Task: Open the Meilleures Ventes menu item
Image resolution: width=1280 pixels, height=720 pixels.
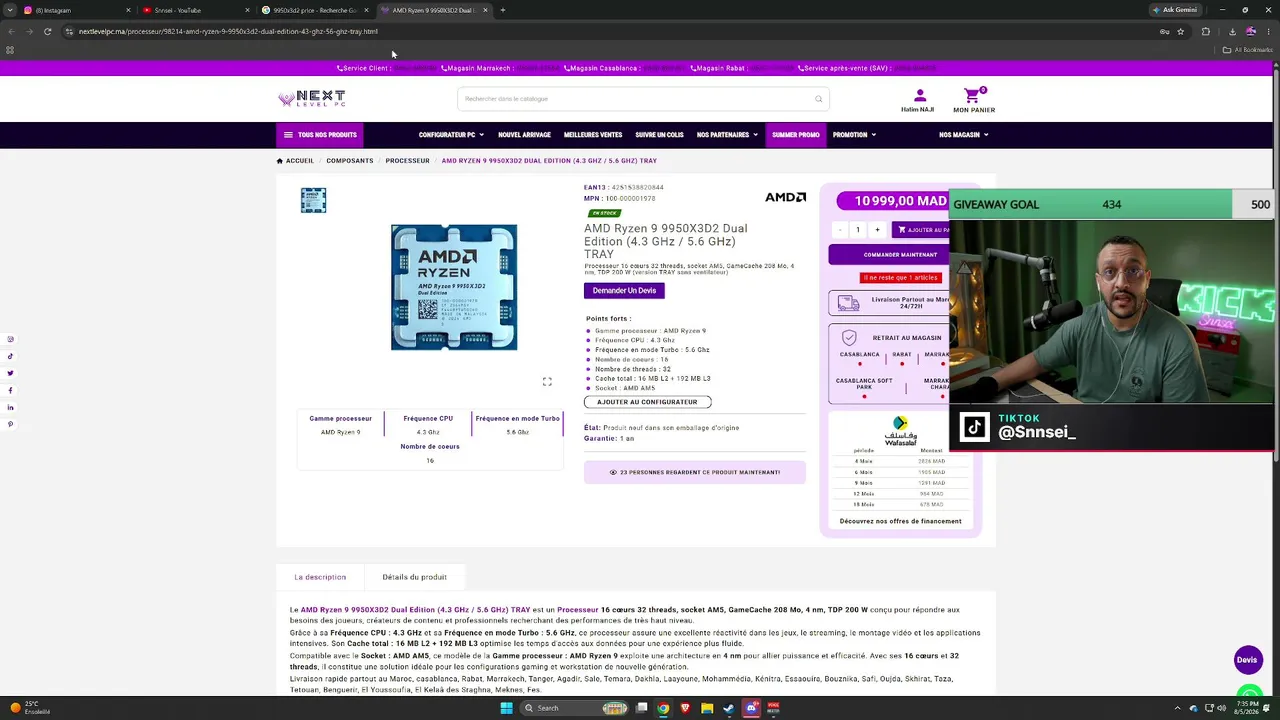Action: 593,135
